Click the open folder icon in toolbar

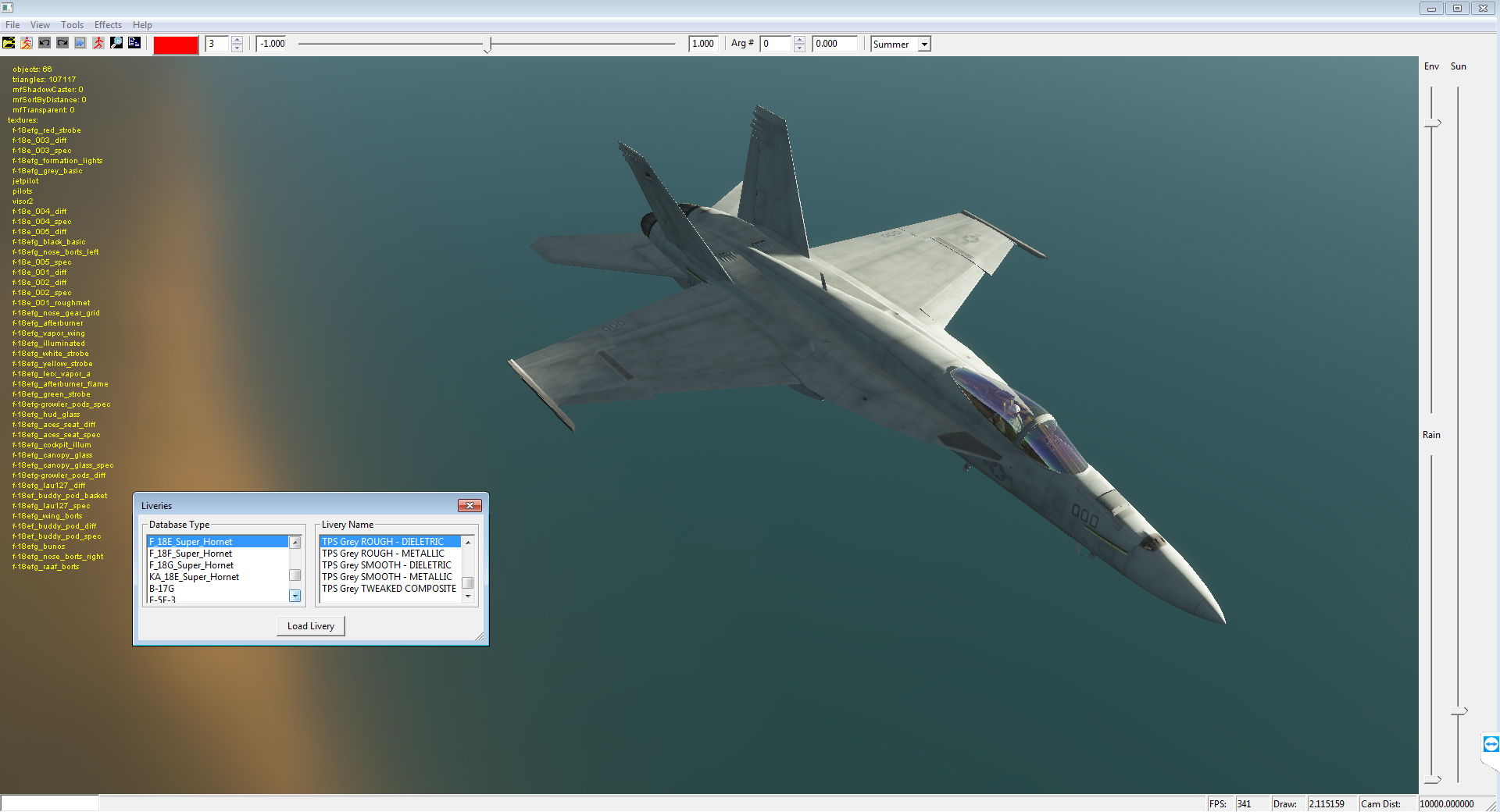click(x=9, y=43)
